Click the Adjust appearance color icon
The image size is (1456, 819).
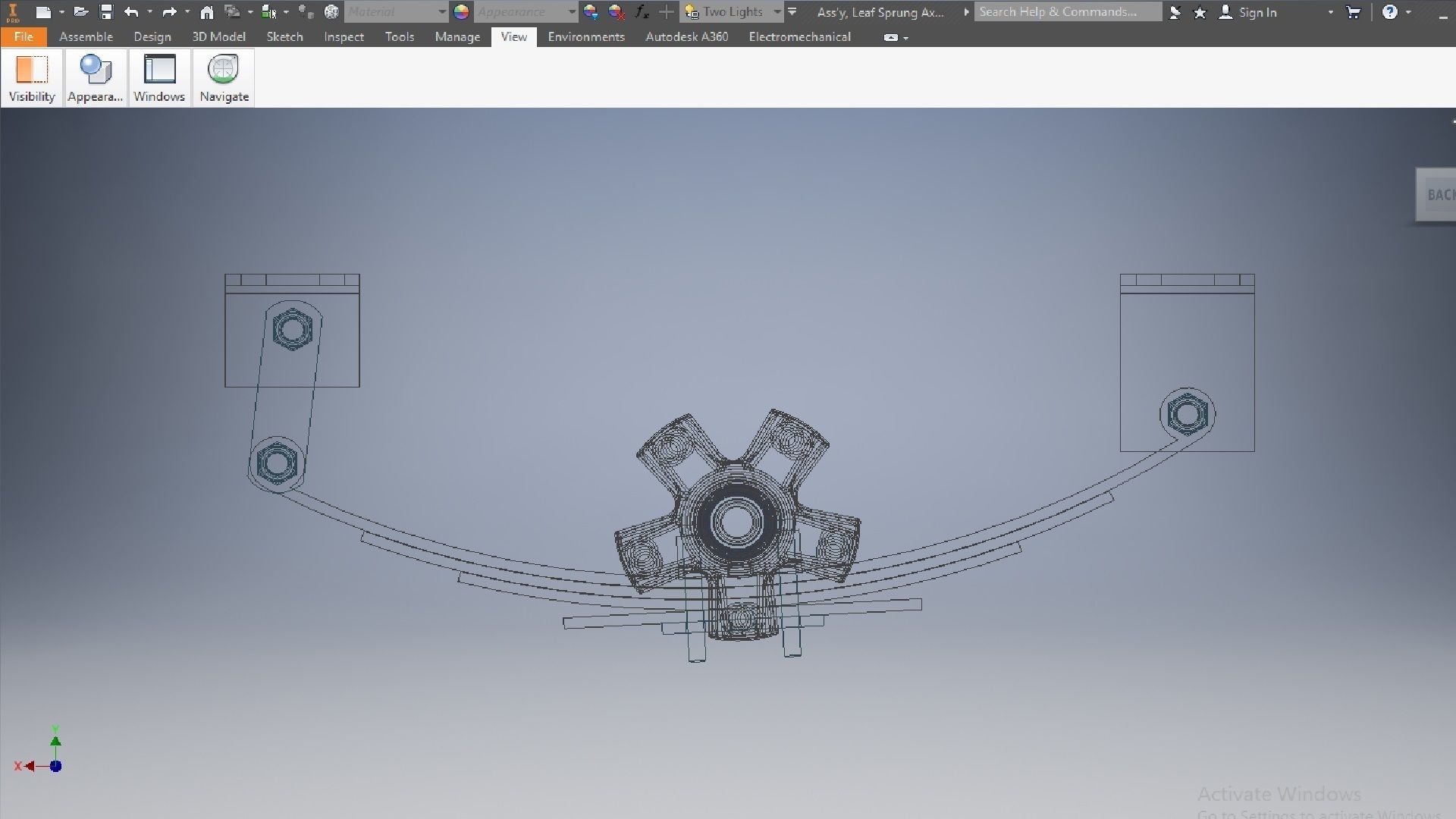point(591,12)
